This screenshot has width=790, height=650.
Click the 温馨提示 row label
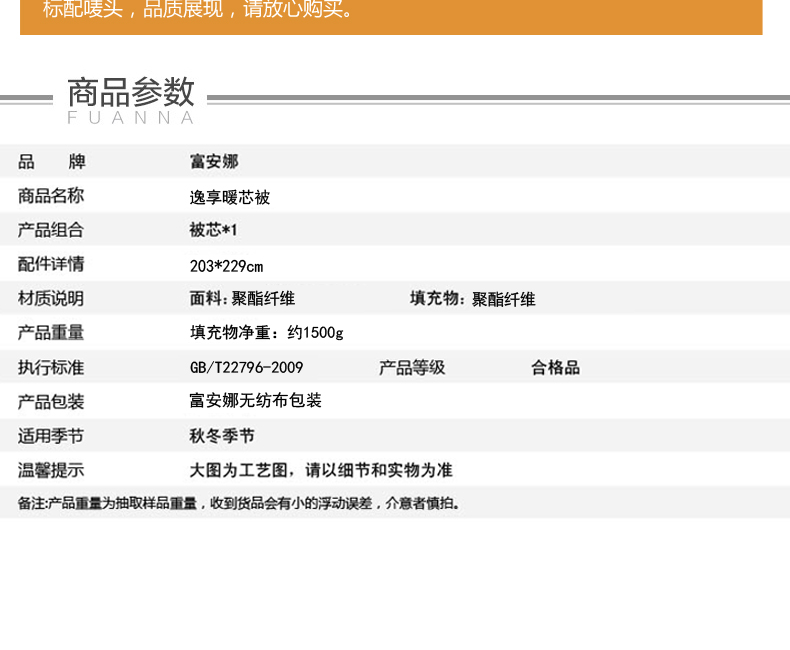(51, 470)
